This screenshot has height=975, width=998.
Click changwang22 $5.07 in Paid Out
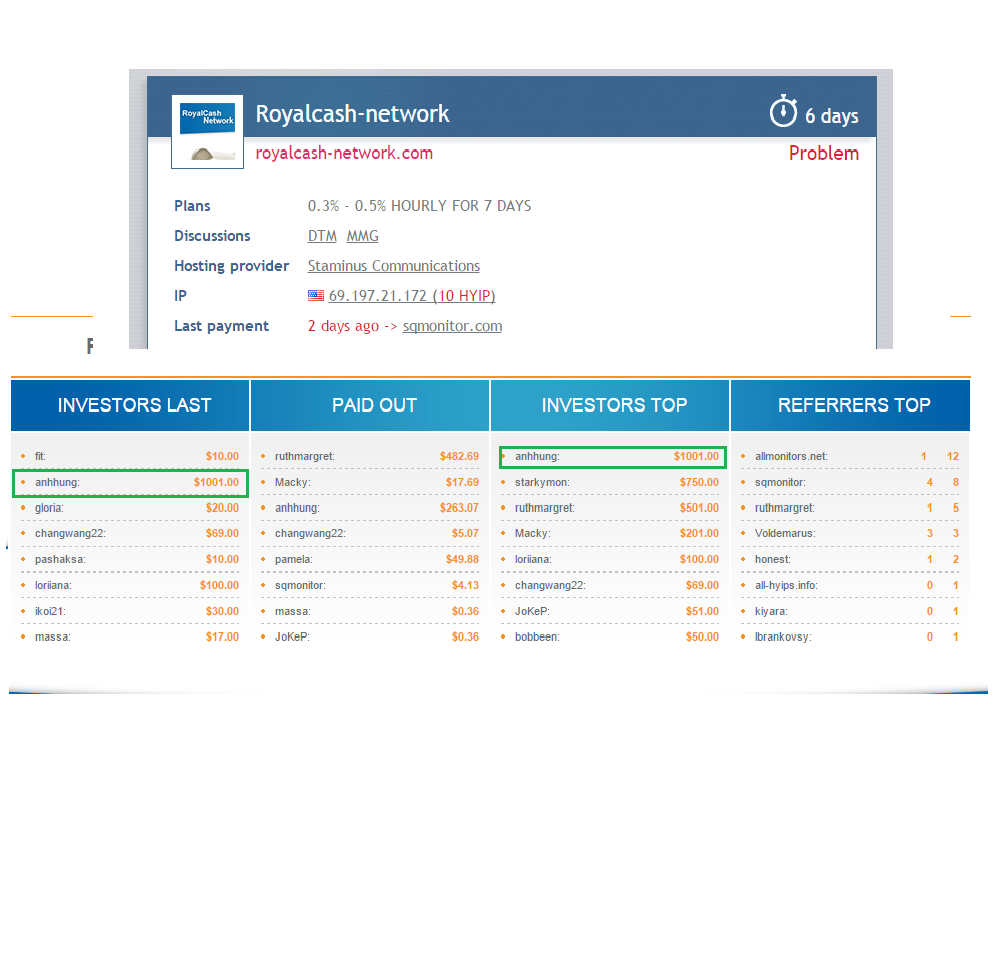(370, 533)
